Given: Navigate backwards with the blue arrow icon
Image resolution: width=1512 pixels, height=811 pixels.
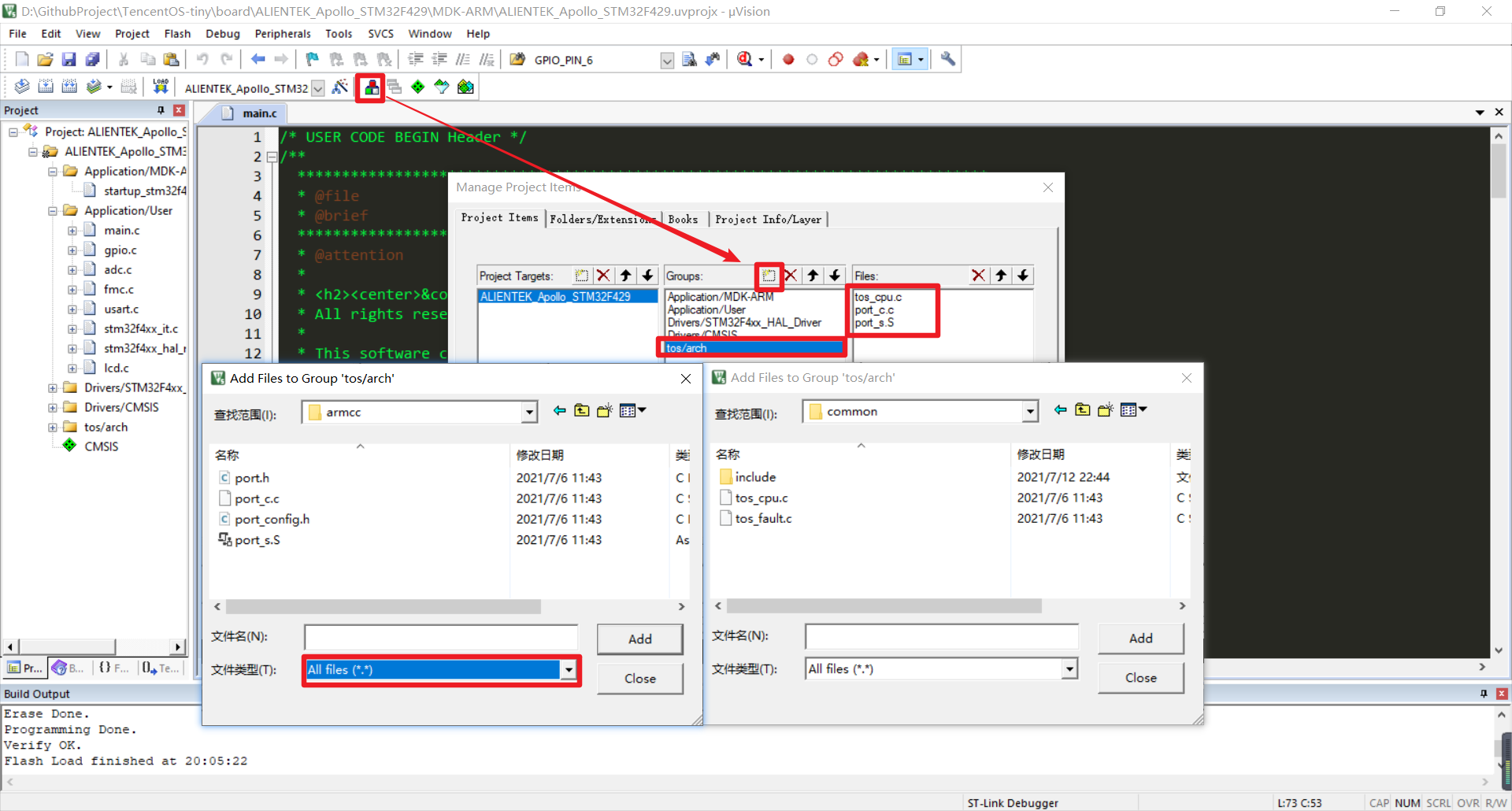Looking at the screenshot, I should pos(258,59).
